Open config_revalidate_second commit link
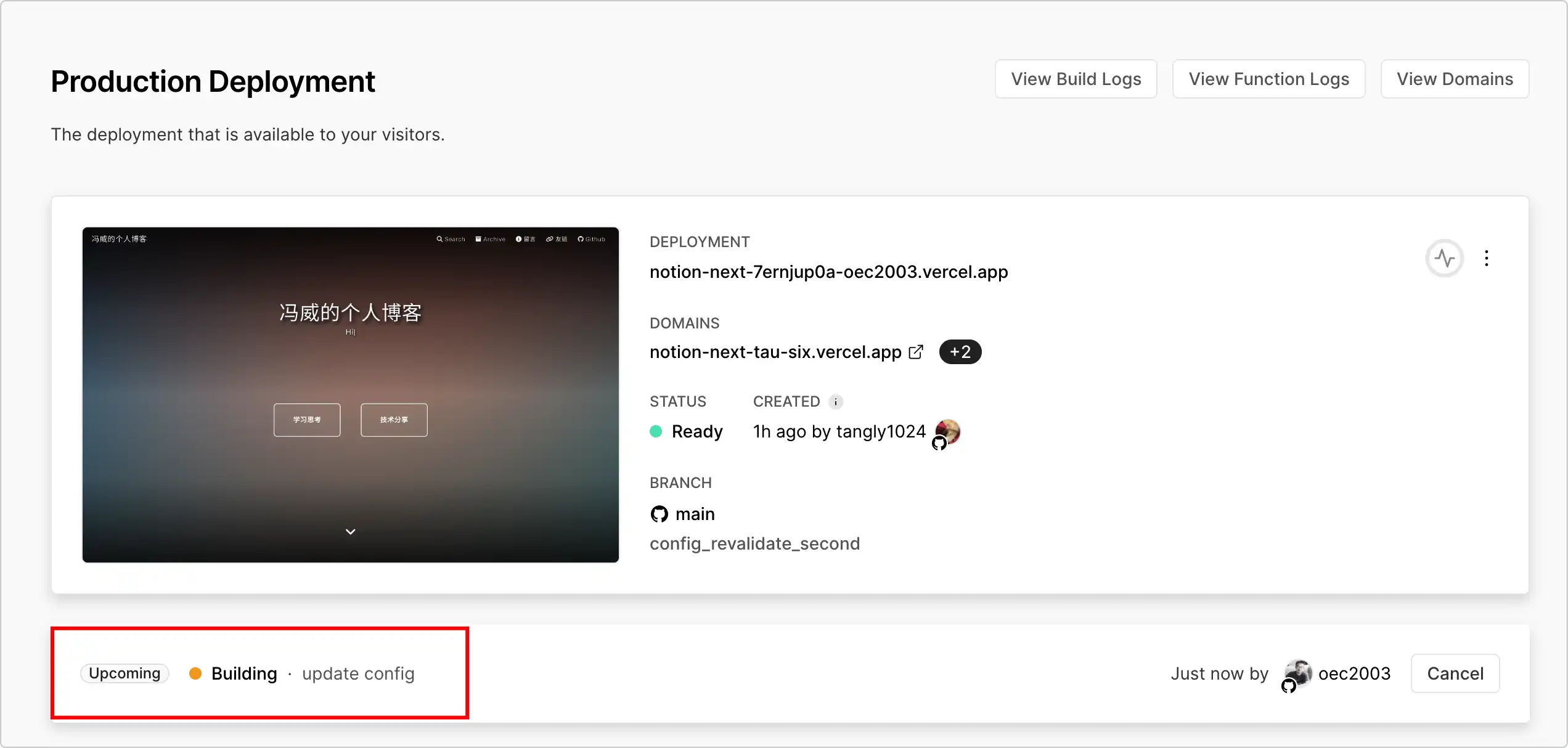 pos(754,543)
